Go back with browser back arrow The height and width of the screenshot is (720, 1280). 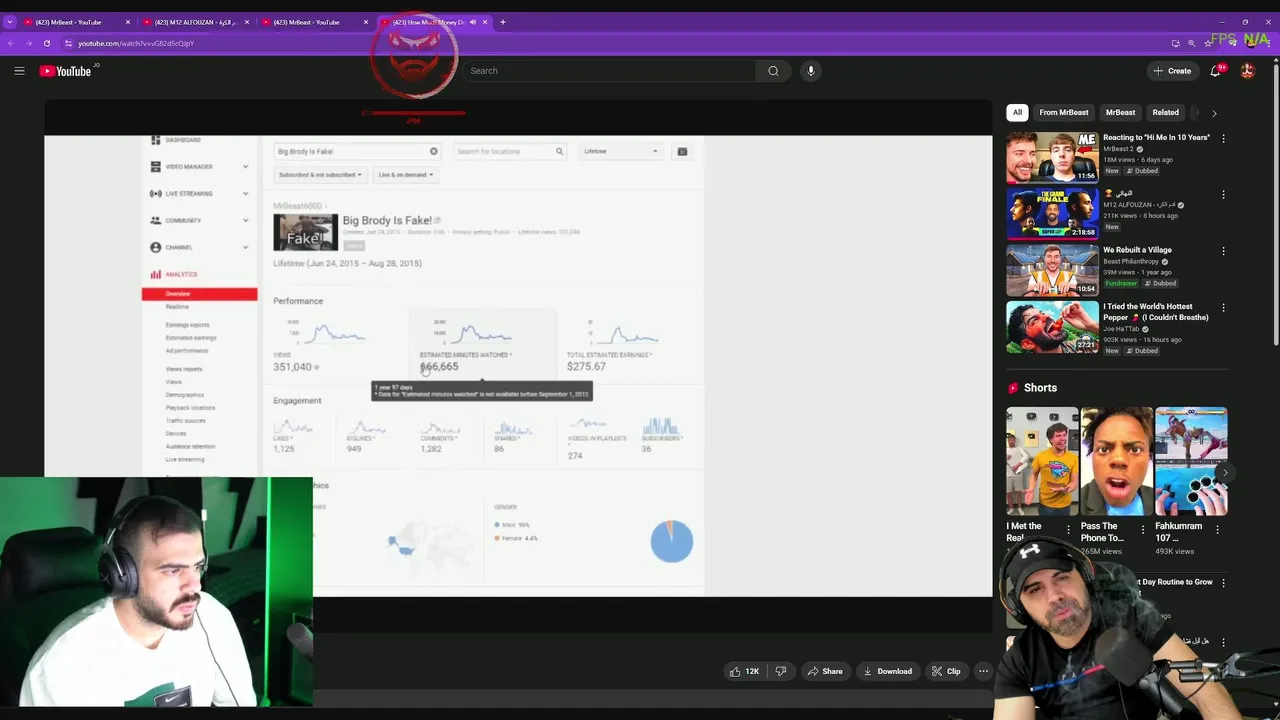point(10,43)
